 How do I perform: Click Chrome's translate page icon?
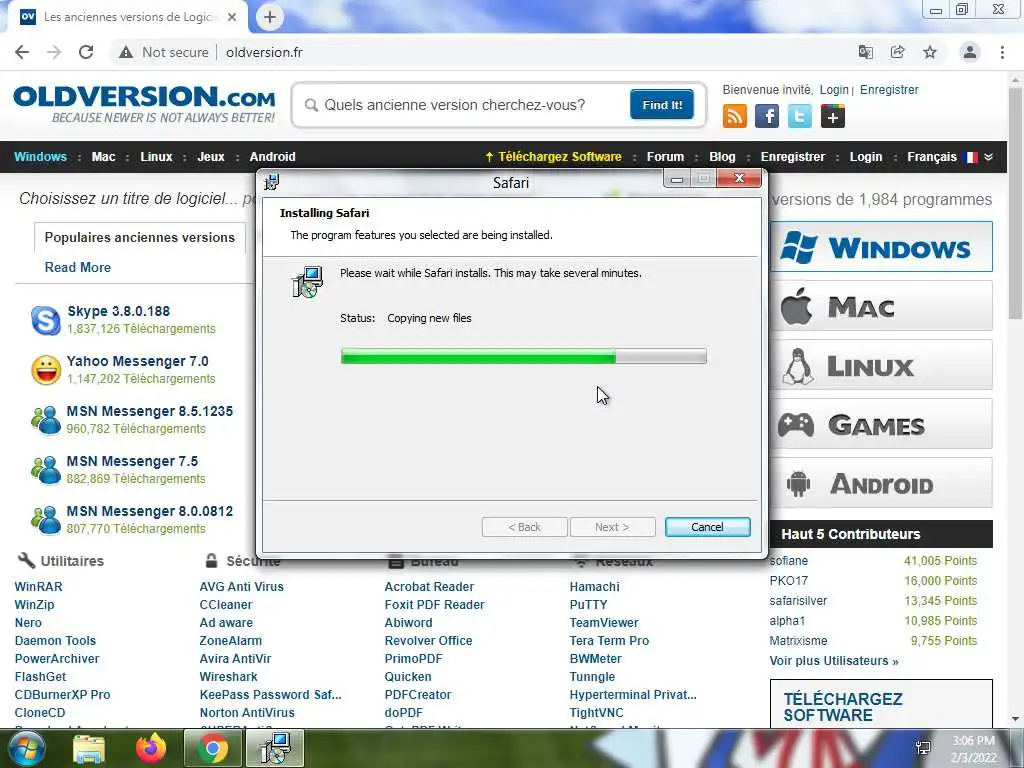pos(866,52)
